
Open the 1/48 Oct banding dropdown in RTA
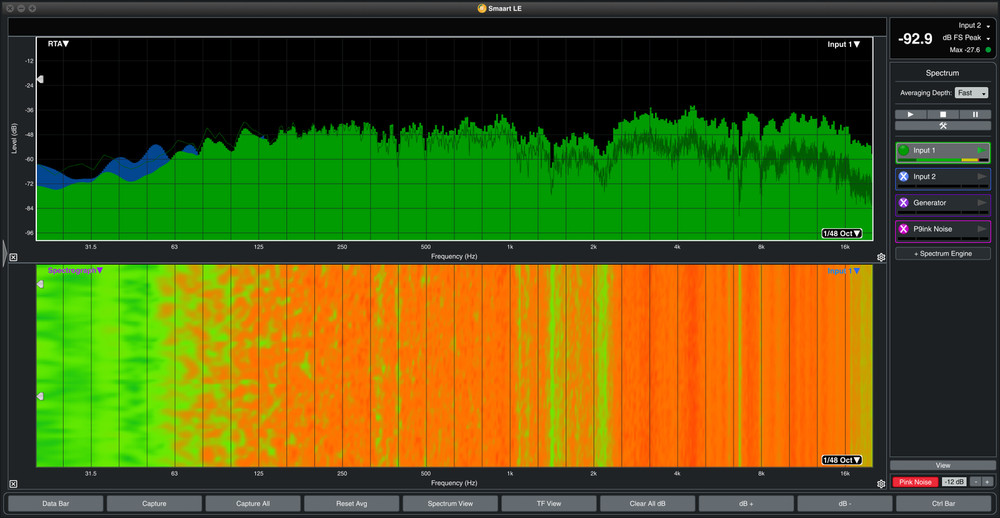click(x=841, y=234)
